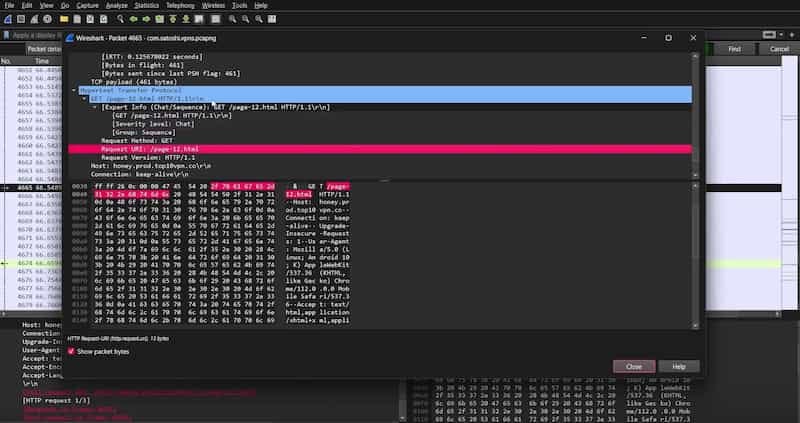The width and height of the screenshot is (800, 423).
Task: Reload the capture file from the toolbar
Action: pyautogui.click(x=104, y=19)
